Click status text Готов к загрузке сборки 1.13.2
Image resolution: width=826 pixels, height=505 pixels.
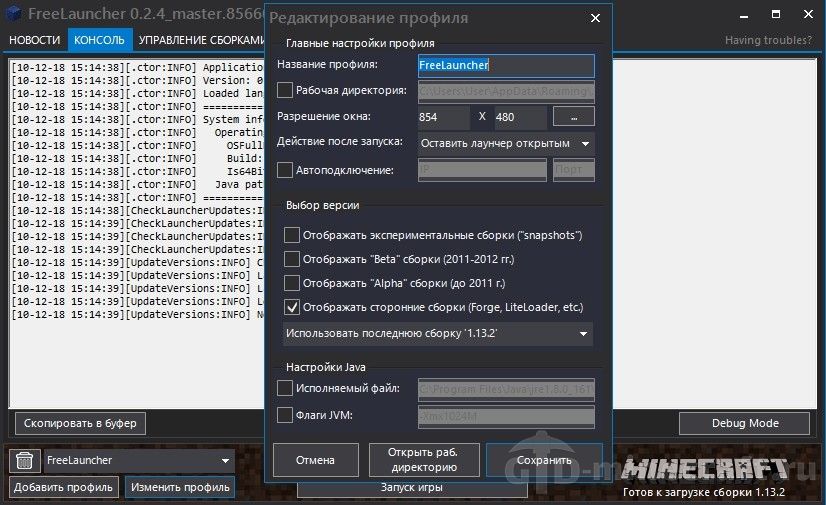704,492
